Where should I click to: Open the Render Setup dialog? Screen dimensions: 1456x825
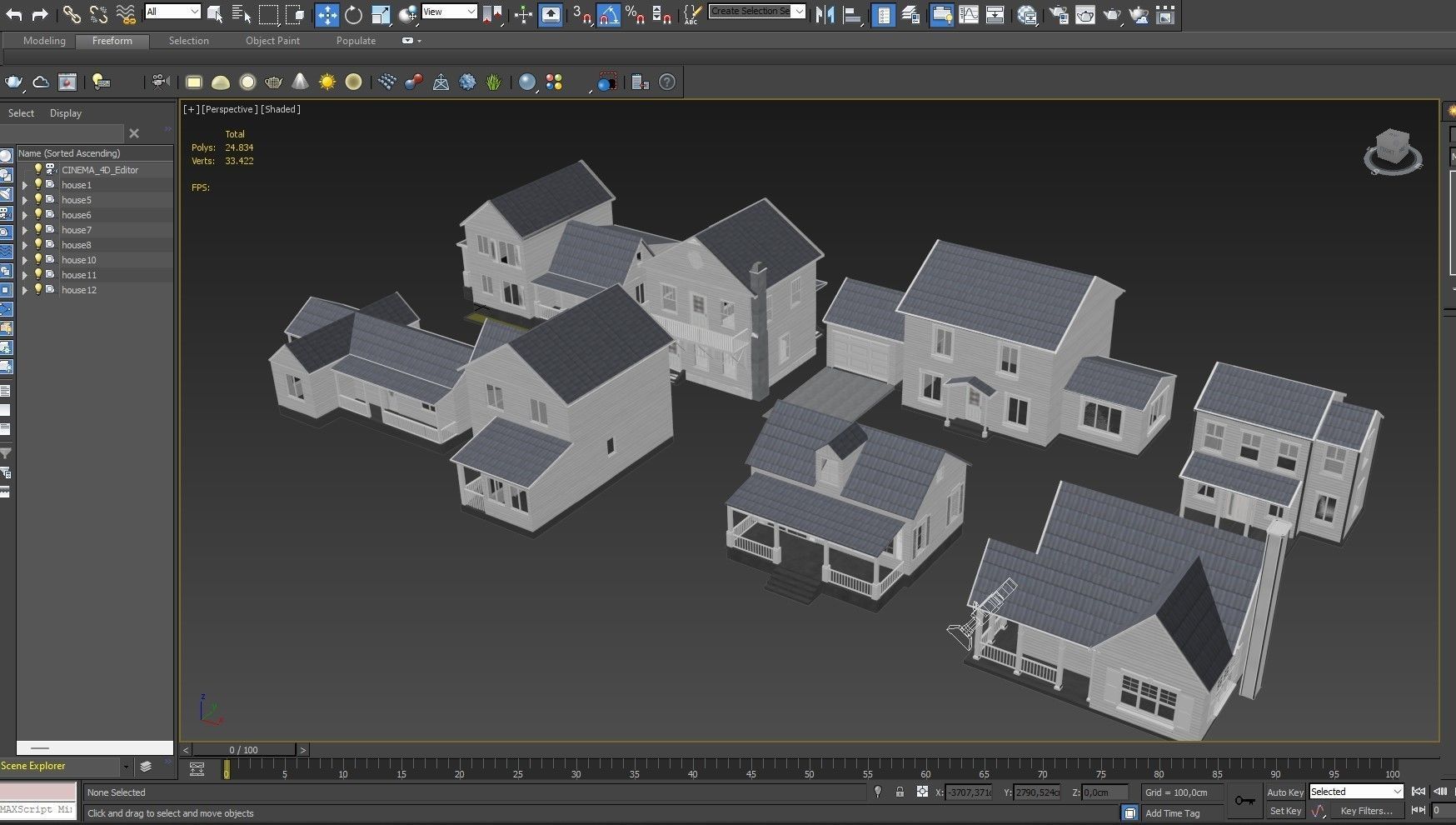click(1059, 14)
